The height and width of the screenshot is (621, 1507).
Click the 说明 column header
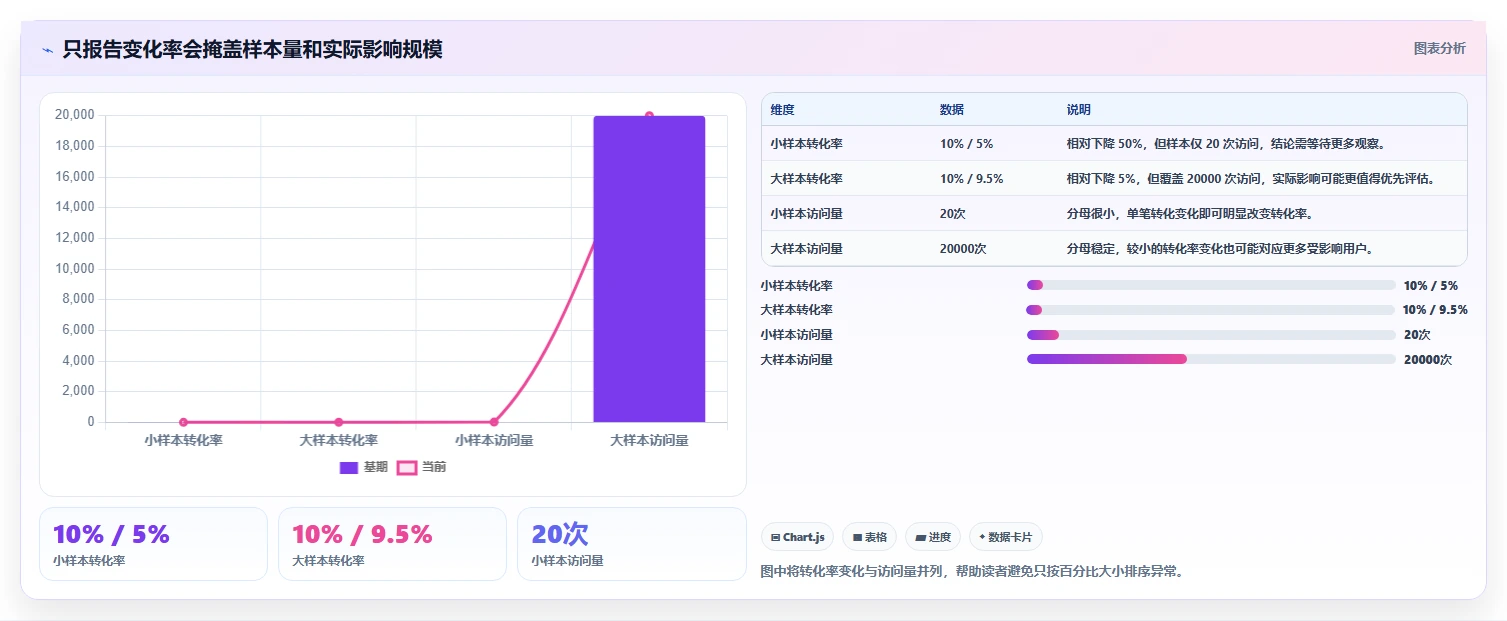[x=1079, y=110]
